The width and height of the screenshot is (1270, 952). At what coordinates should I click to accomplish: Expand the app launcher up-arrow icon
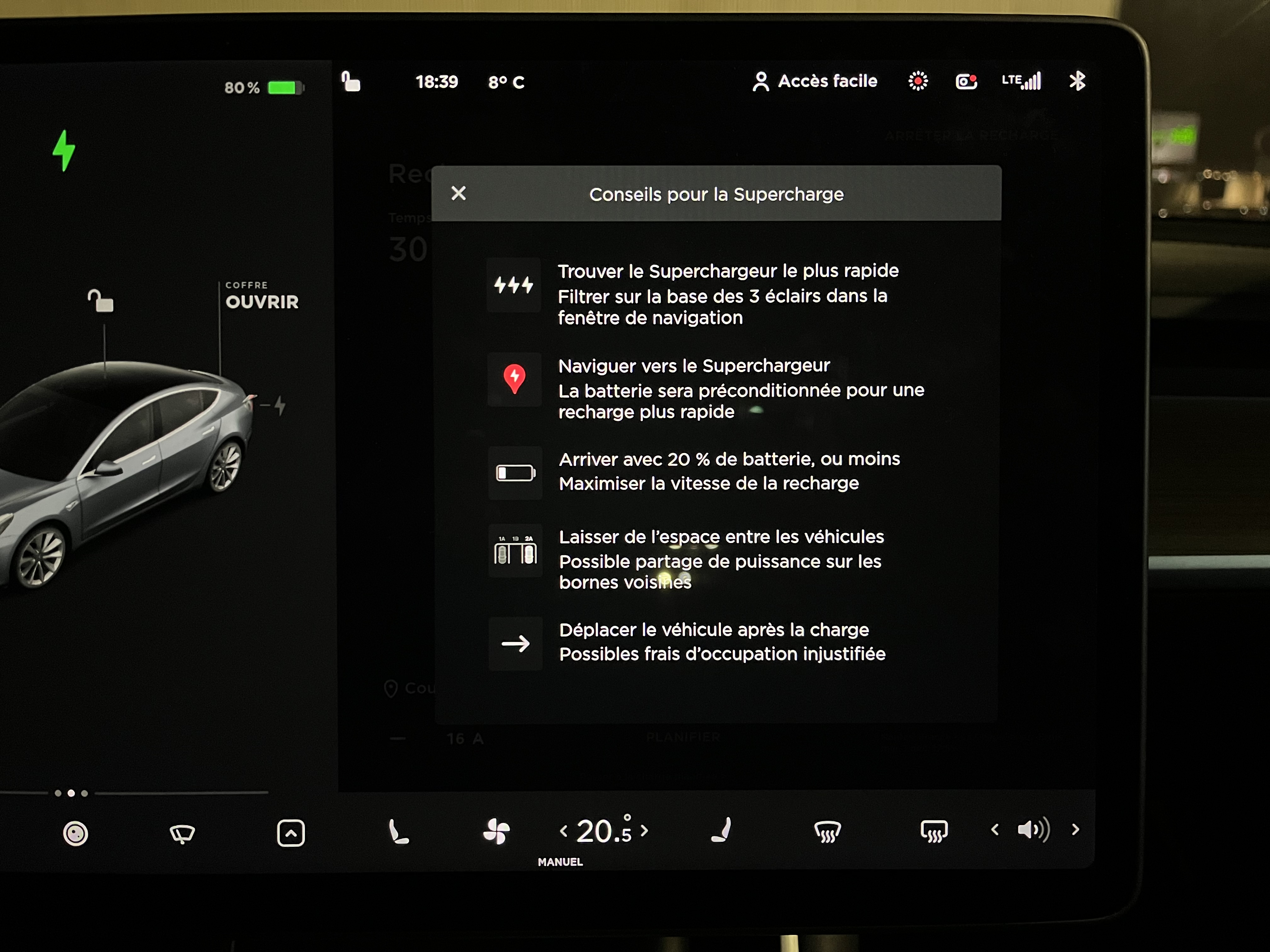coord(291,833)
